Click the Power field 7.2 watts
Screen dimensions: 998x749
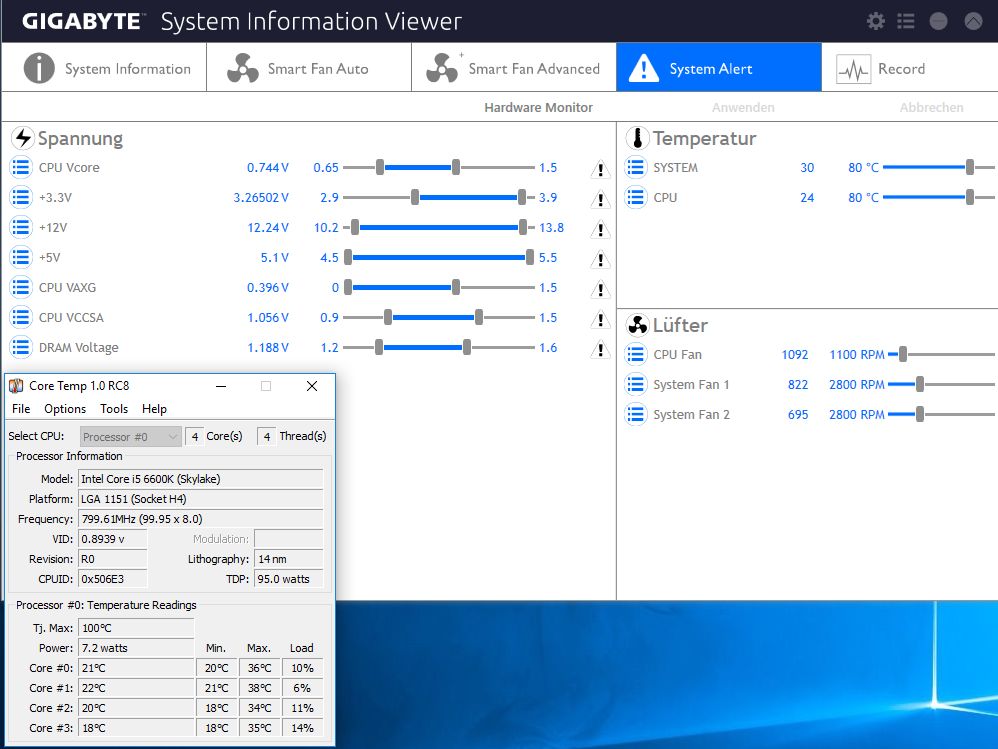[x=136, y=648]
